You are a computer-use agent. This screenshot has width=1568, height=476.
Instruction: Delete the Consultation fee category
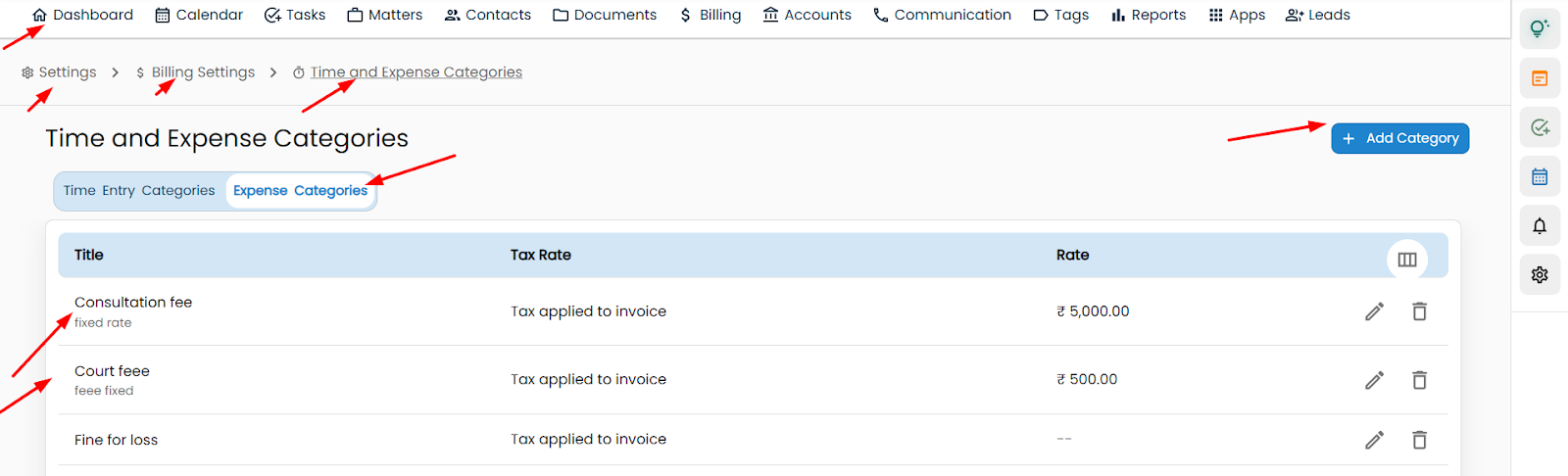pos(1419,311)
